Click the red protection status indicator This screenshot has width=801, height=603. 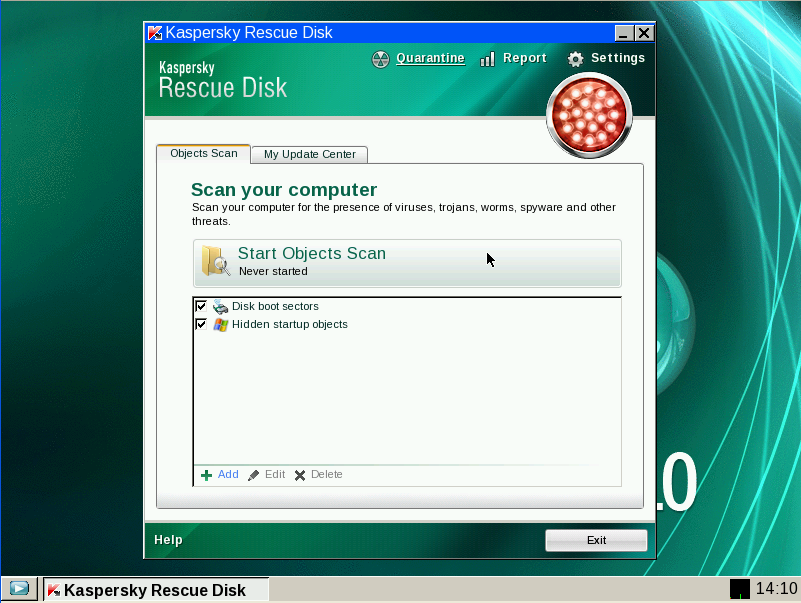[589, 115]
